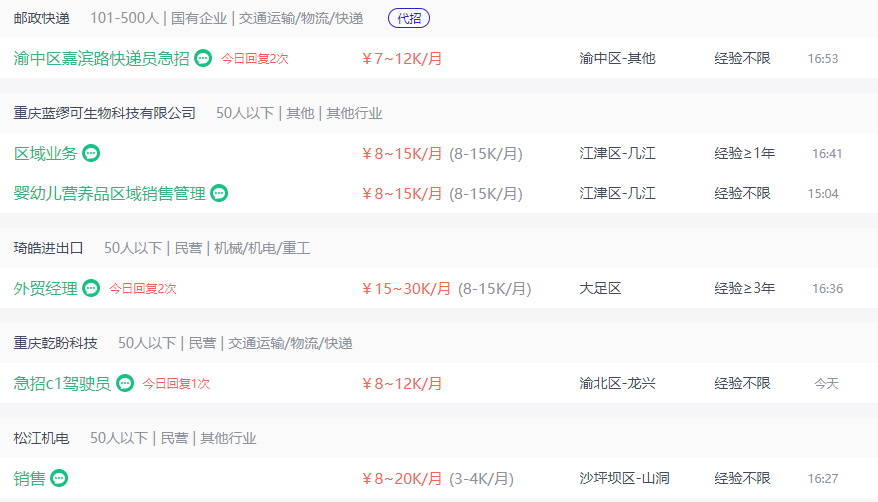Click company name 松江机电
Image resolution: width=878 pixels, height=502 pixels.
click(x=41, y=437)
